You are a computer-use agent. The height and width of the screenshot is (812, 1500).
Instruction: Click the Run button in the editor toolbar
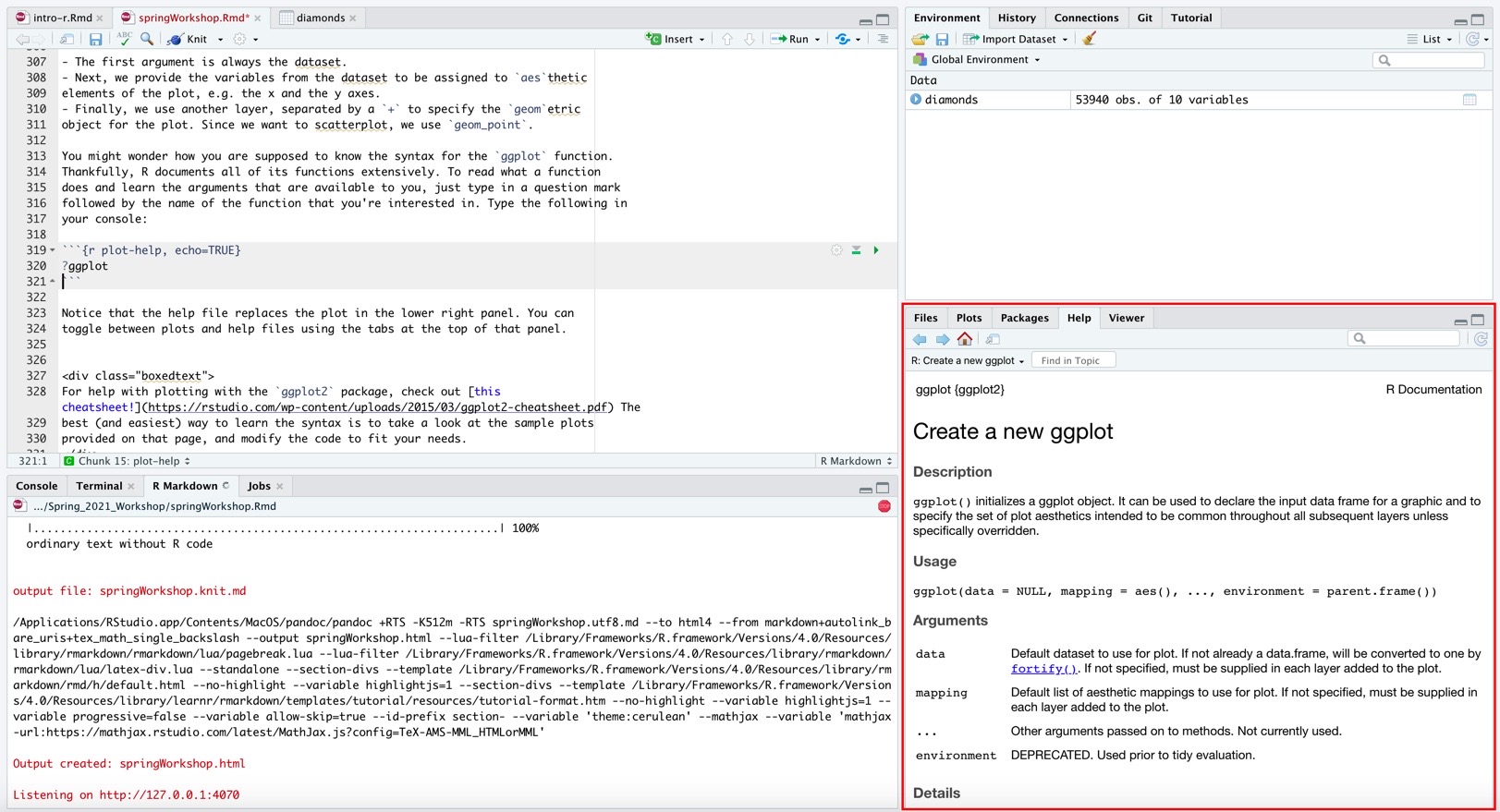click(x=790, y=39)
